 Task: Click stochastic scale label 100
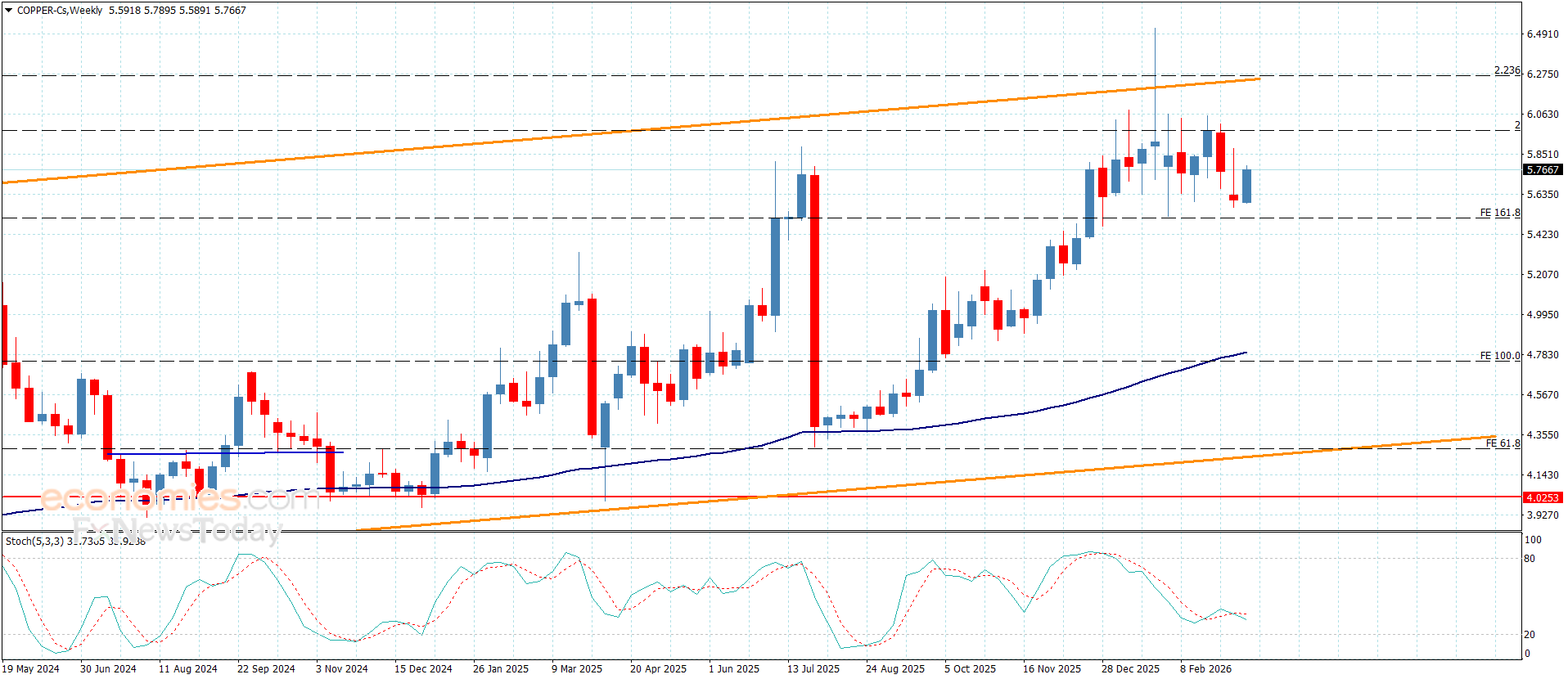click(1533, 540)
